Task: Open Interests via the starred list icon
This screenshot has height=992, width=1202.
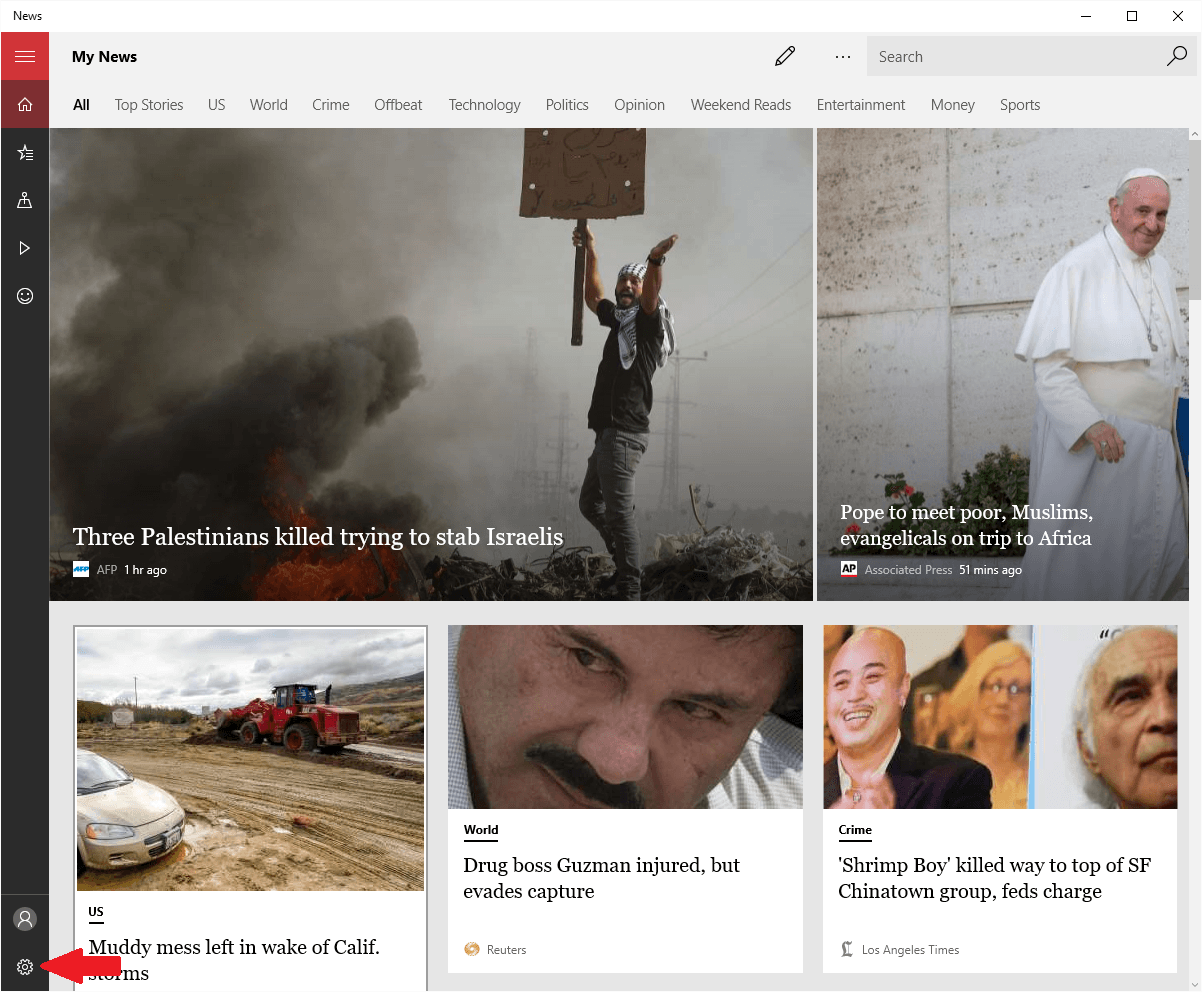Action: [x=25, y=152]
